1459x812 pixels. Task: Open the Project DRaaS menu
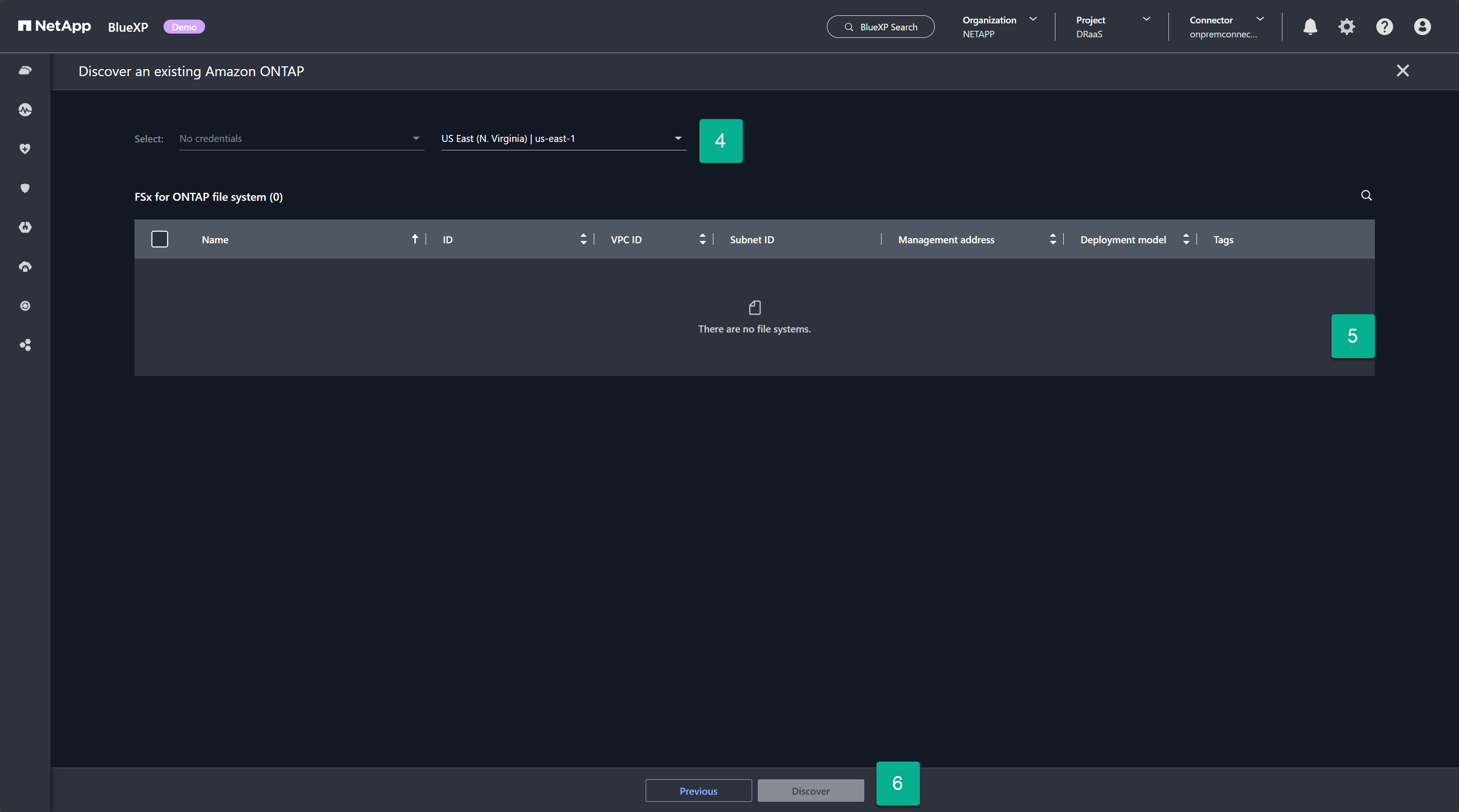(1112, 27)
